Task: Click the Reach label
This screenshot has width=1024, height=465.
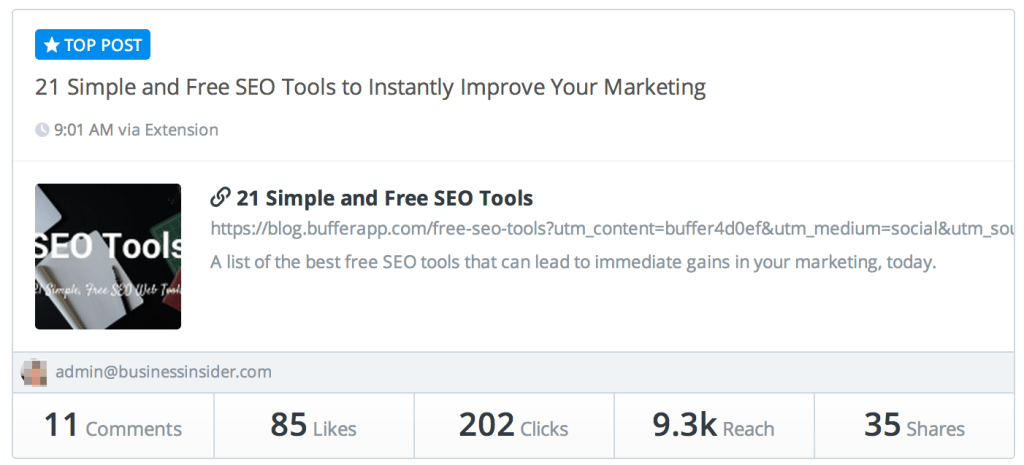Action: click(748, 429)
